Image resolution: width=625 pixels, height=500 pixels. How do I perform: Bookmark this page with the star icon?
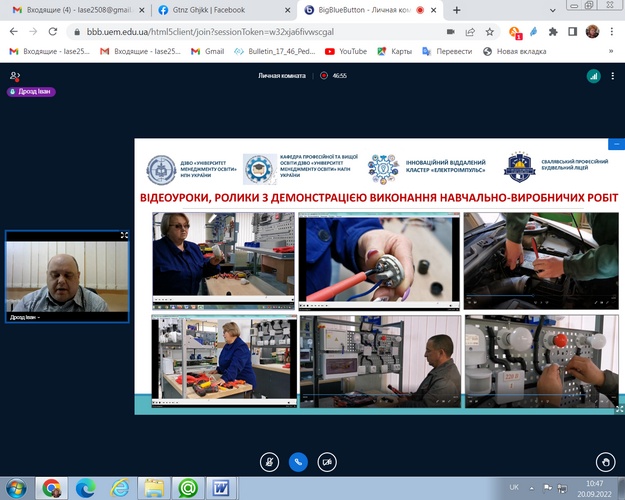pyautogui.click(x=489, y=31)
